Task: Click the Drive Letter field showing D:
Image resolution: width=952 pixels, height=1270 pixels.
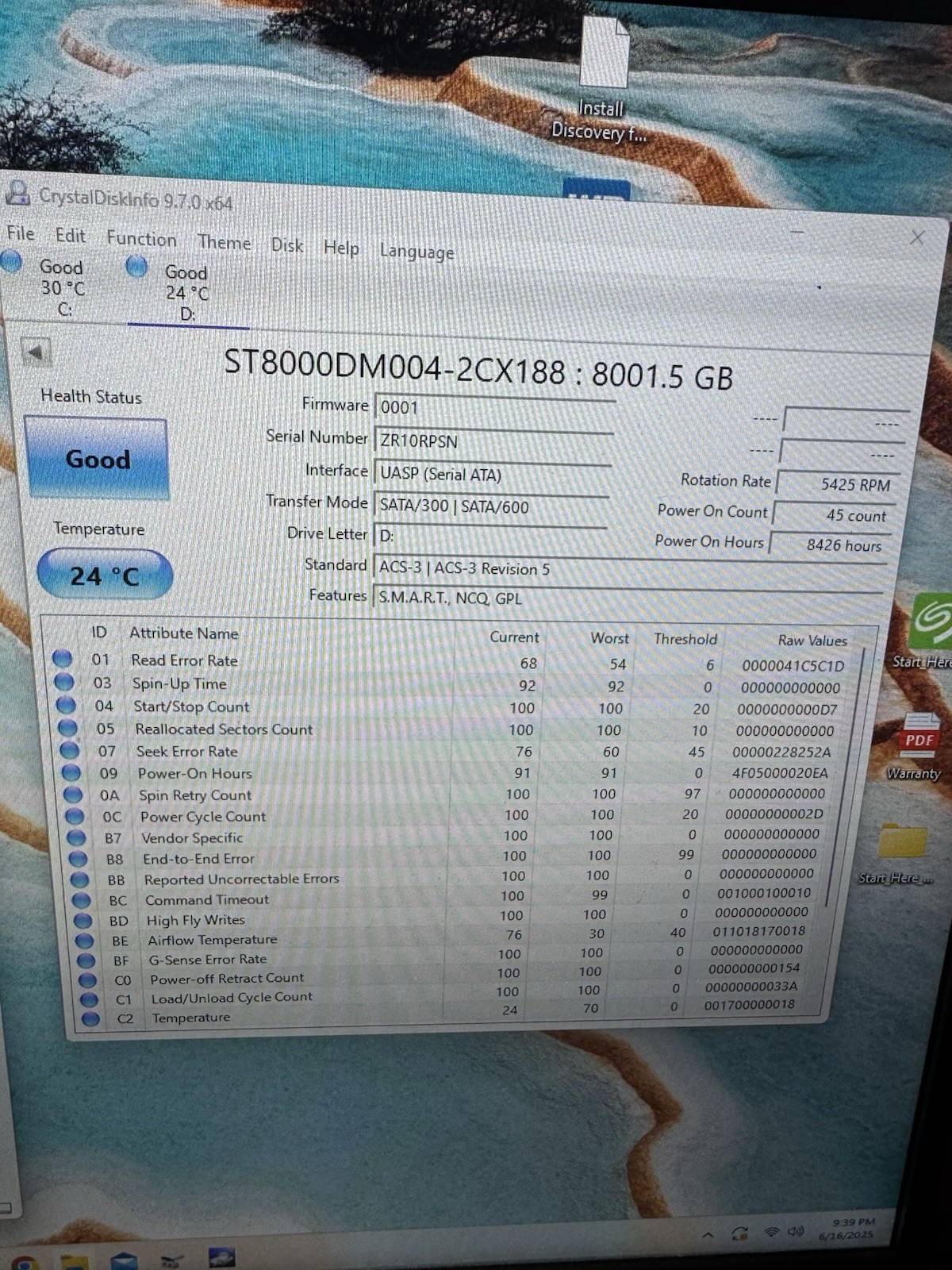Action: [x=489, y=536]
